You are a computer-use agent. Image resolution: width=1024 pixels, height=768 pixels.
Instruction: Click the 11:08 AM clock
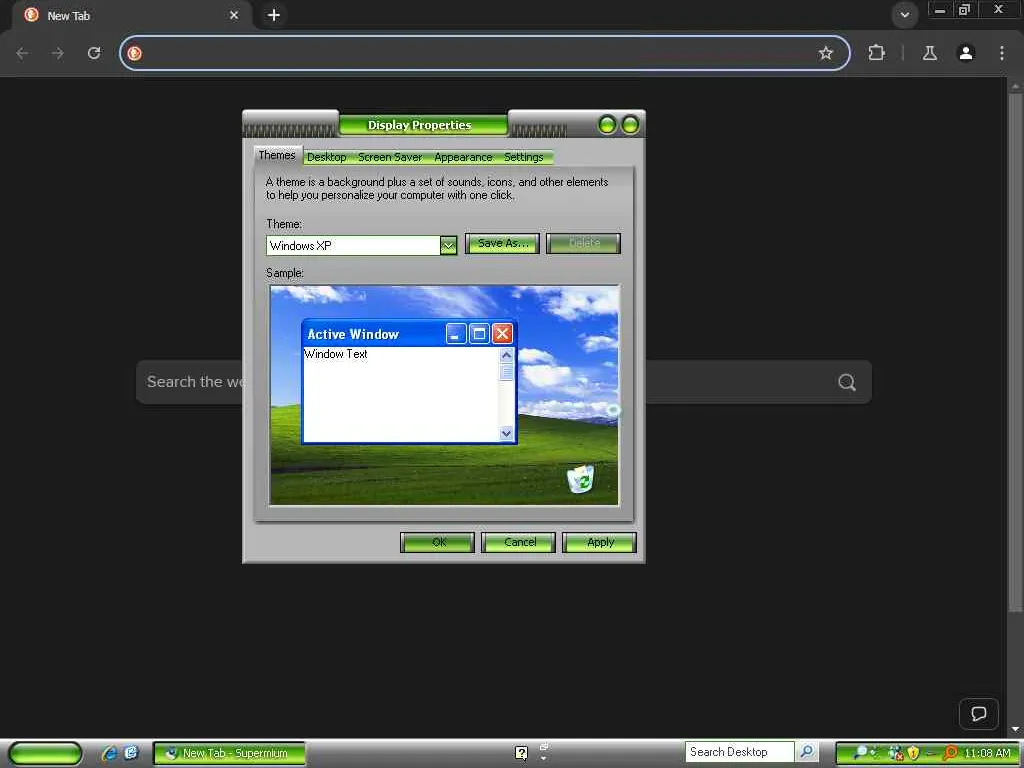(987, 753)
